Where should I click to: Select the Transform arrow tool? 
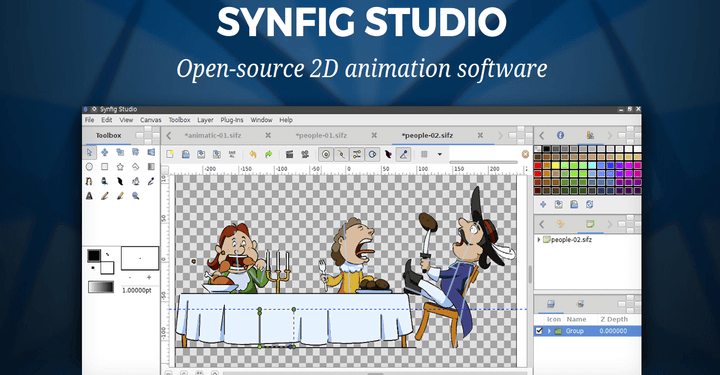90,152
